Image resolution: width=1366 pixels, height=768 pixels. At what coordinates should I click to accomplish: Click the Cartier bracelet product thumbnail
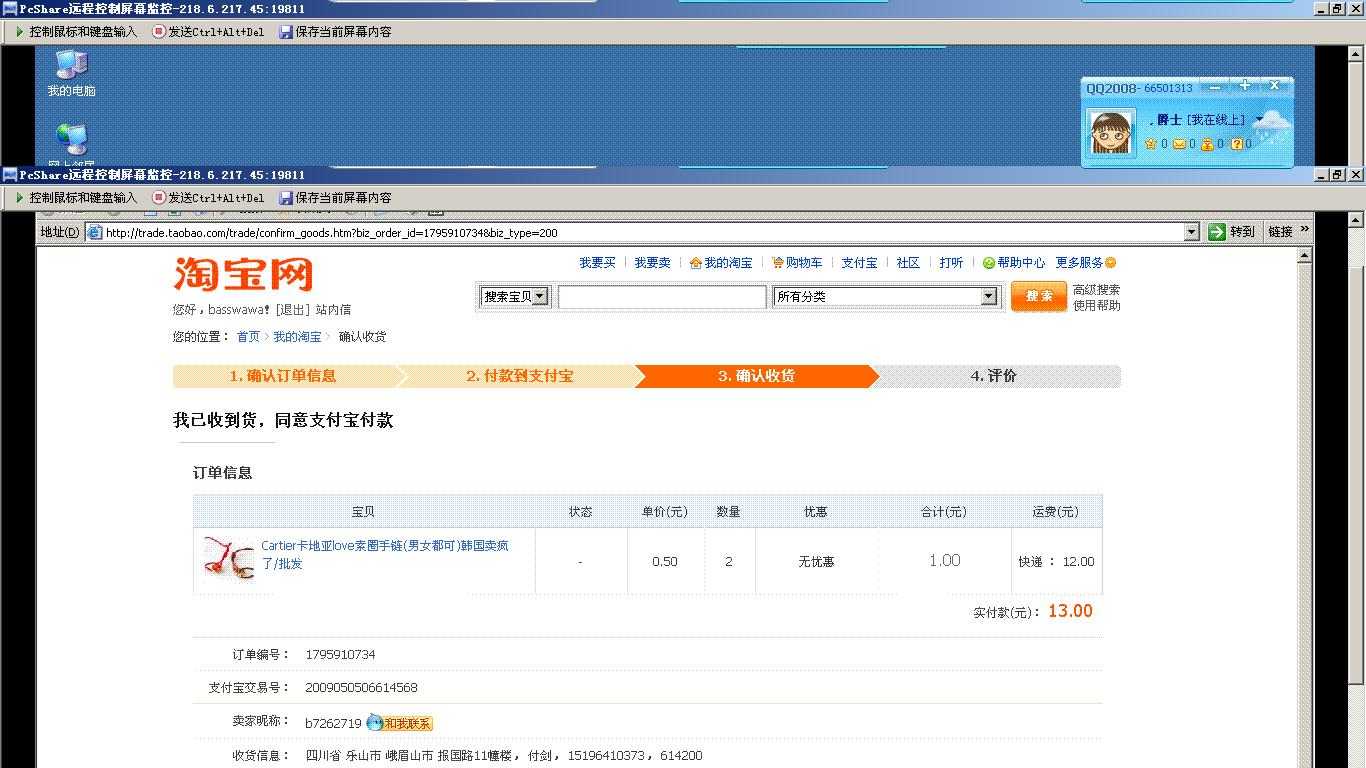click(x=228, y=558)
